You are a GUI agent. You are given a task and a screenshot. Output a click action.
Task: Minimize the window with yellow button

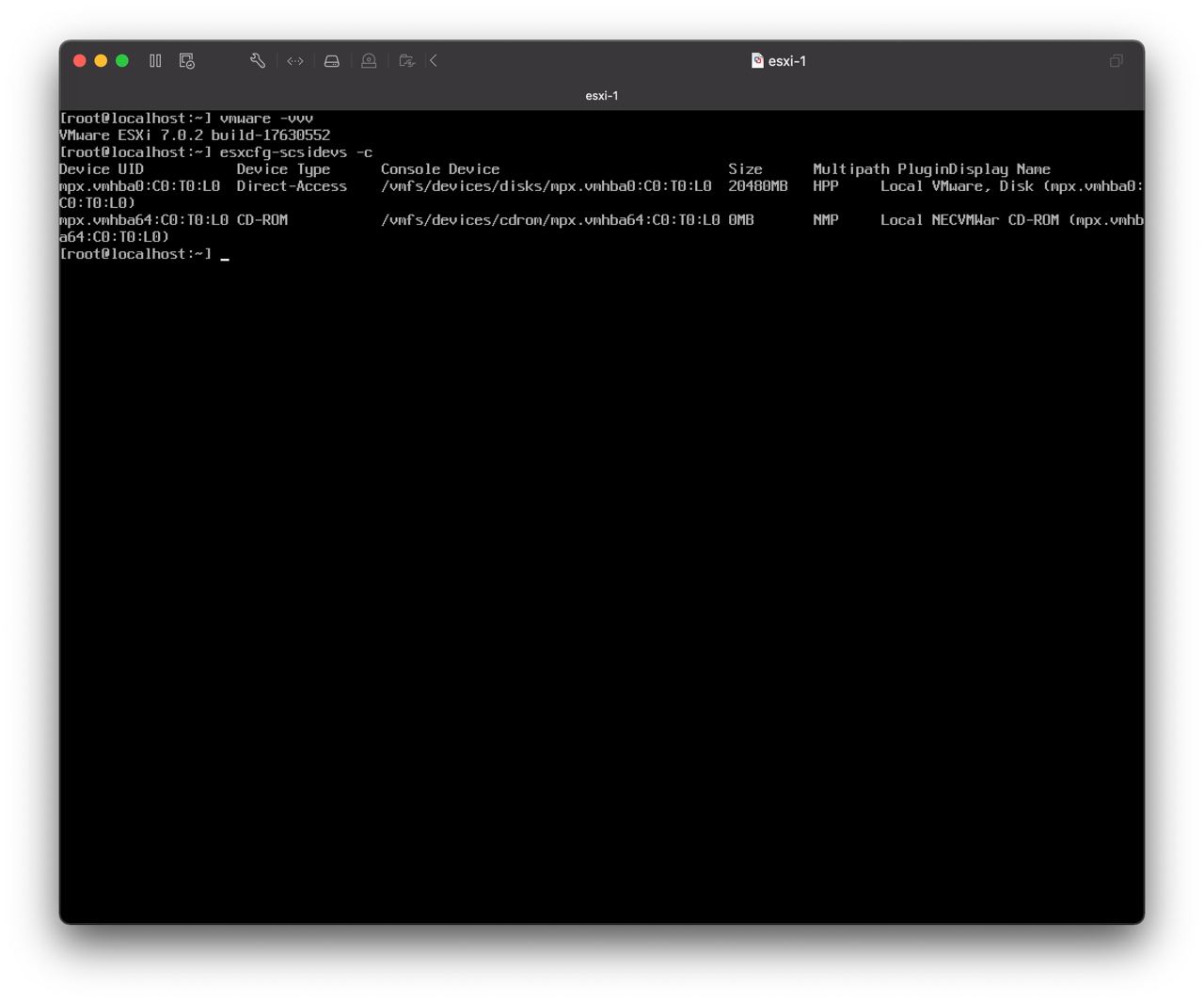[101, 61]
